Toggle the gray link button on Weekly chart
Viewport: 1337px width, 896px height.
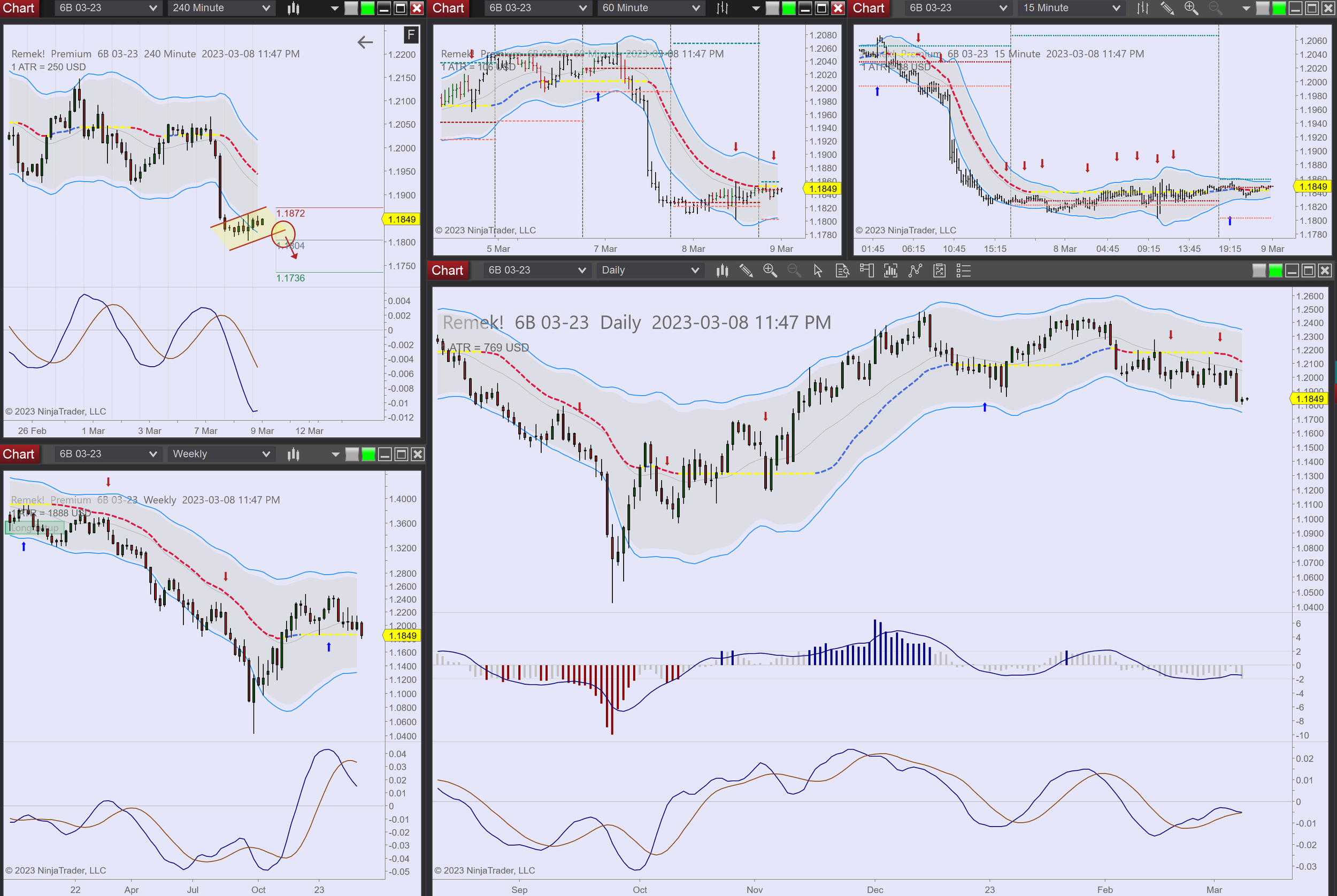352,454
